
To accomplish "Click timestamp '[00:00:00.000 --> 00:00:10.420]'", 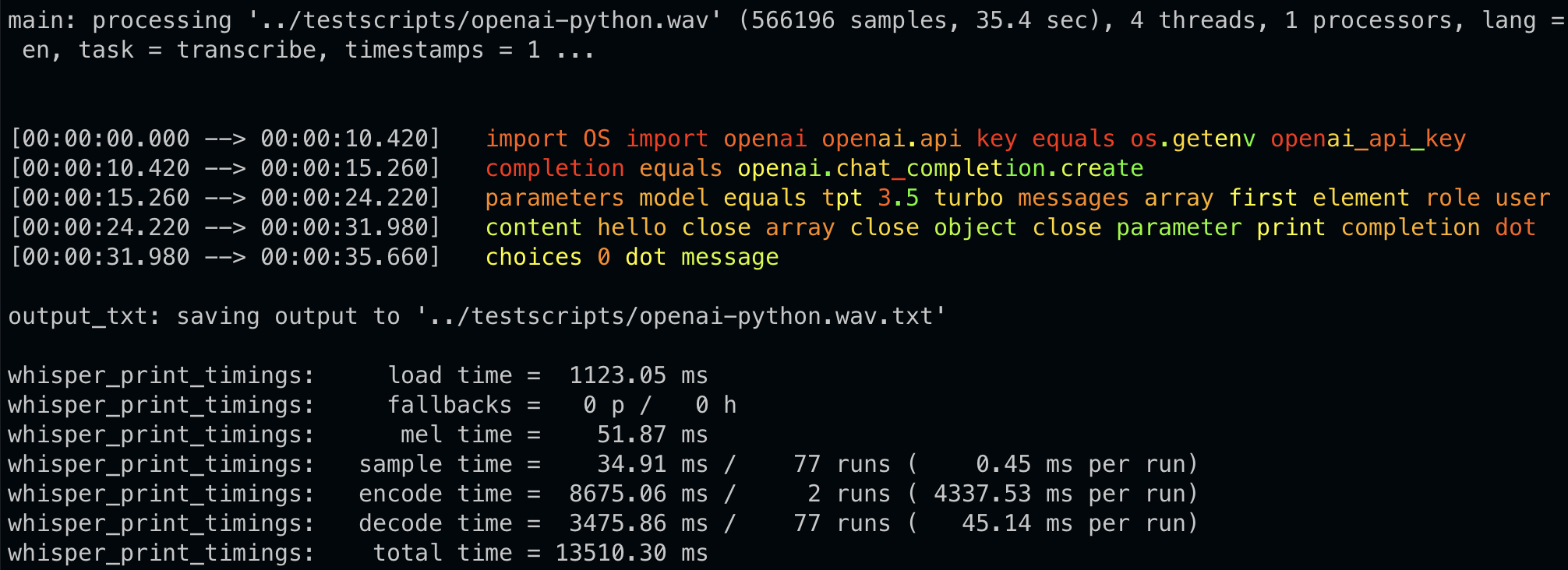I will tap(225, 139).
